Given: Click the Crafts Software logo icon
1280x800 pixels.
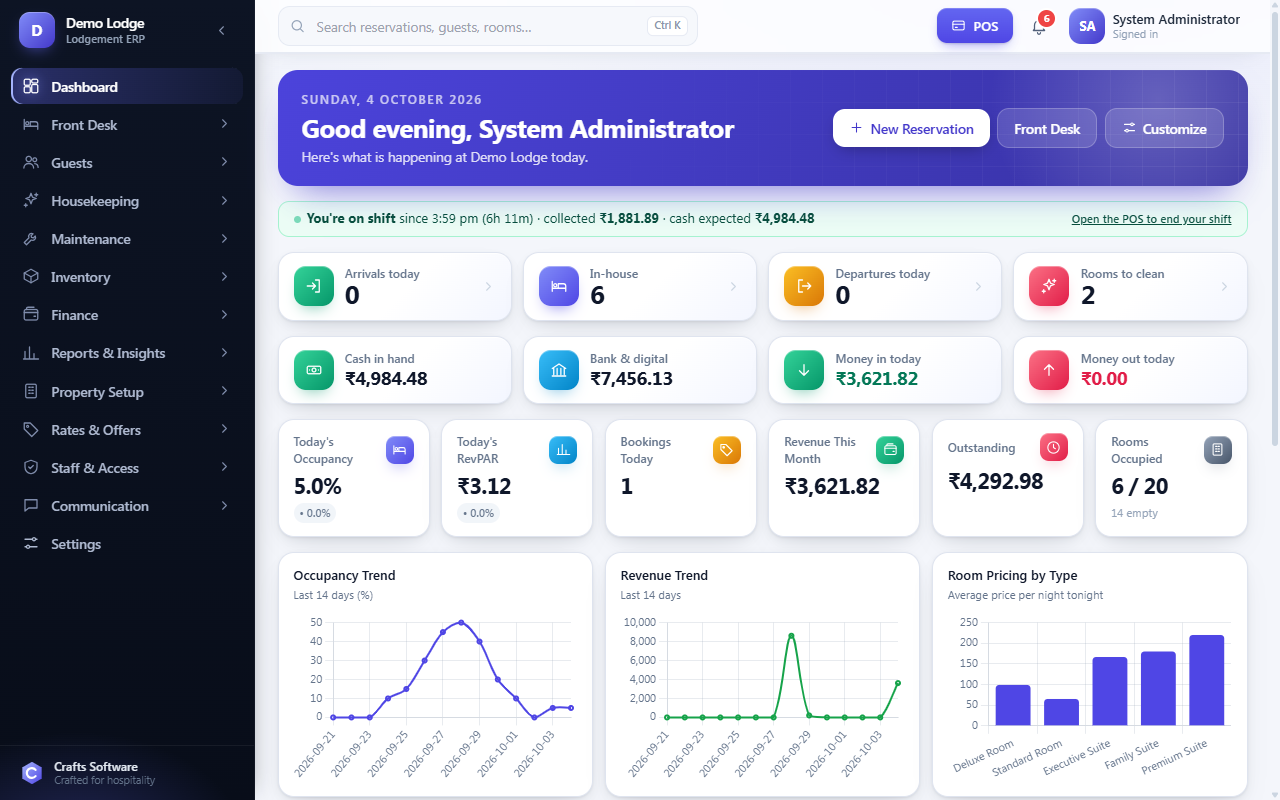Looking at the screenshot, I should pos(32,773).
